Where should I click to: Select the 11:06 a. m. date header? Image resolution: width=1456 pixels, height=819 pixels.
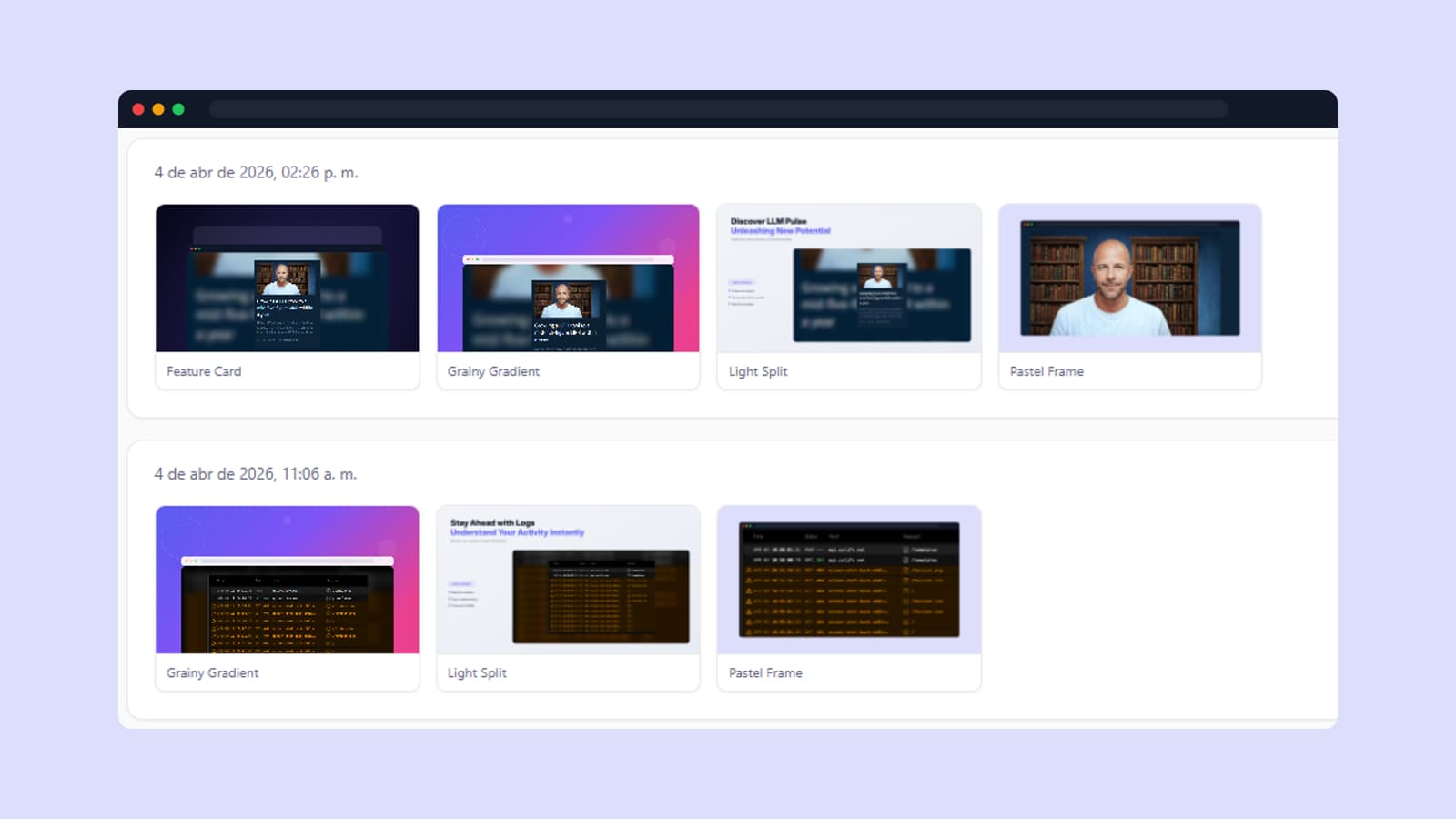pyautogui.click(x=255, y=474)
